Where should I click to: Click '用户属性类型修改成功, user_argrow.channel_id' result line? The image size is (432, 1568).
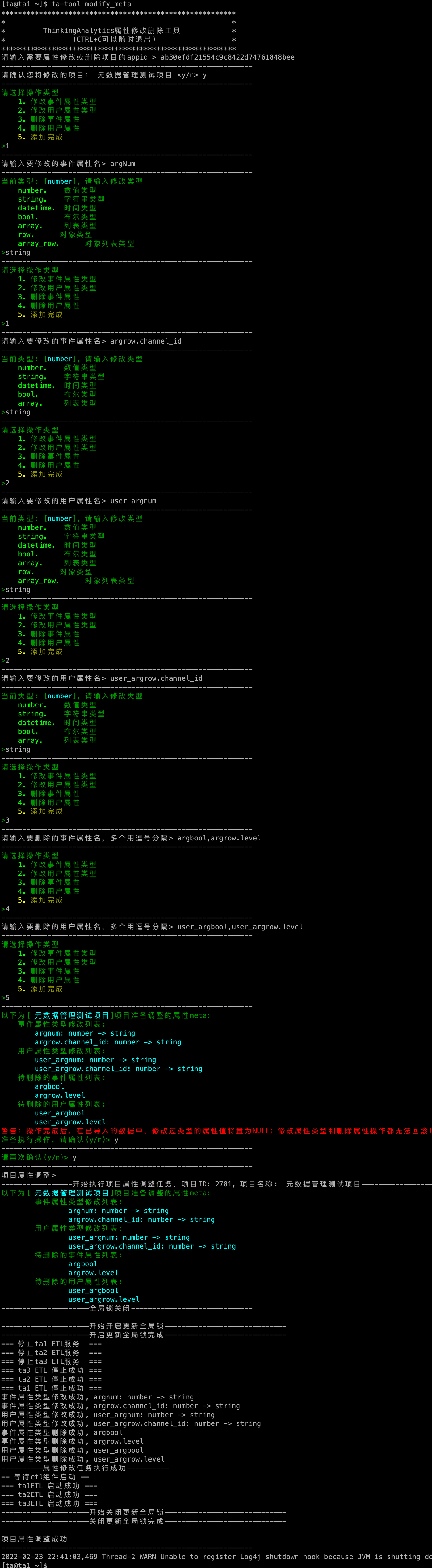point(131,1424)
